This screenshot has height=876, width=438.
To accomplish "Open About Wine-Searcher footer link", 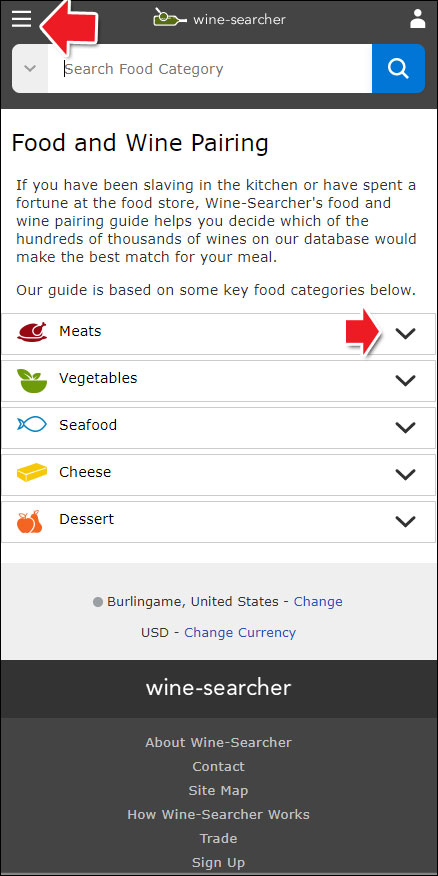I will (x=218, y=742).
